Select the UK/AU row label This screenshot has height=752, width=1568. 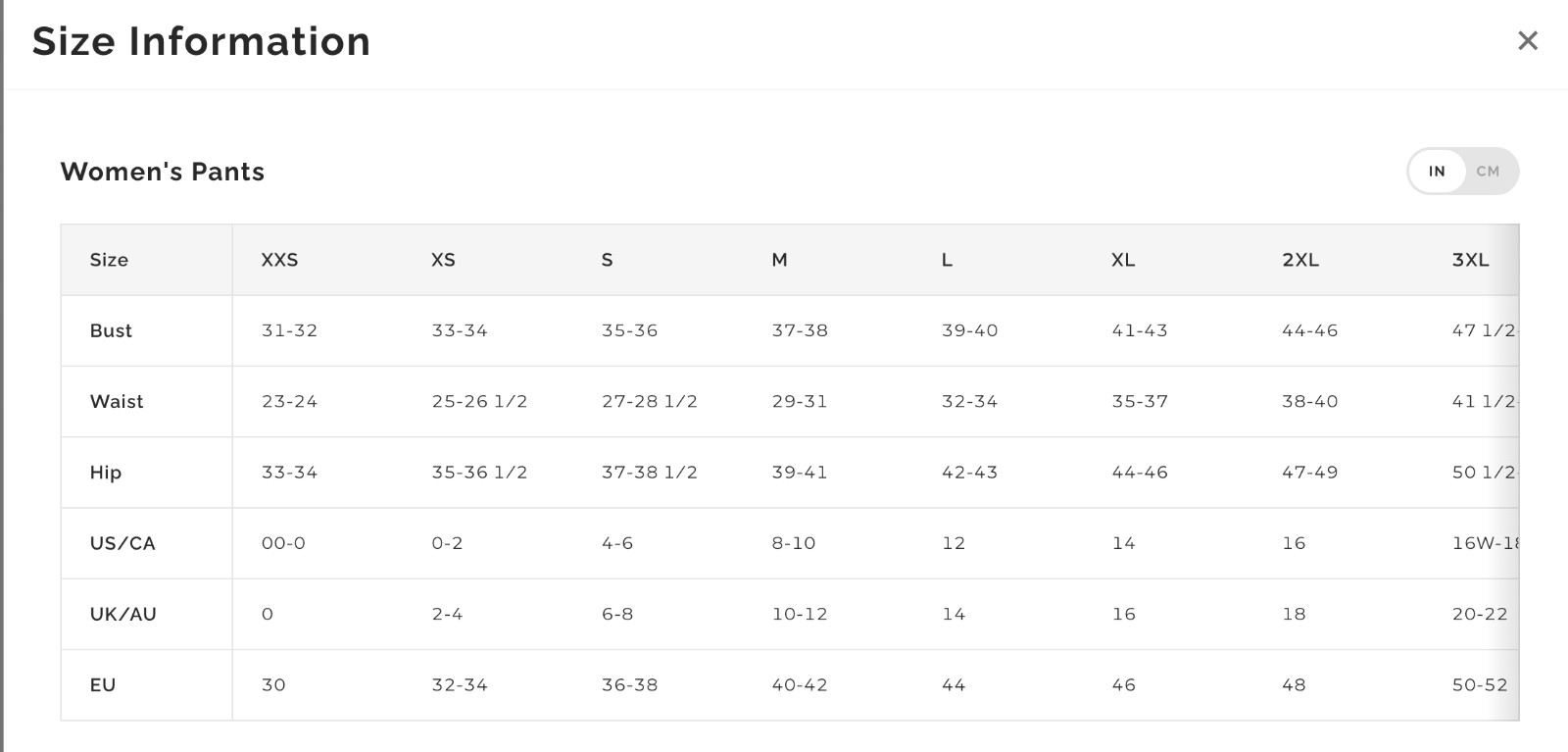123,614
